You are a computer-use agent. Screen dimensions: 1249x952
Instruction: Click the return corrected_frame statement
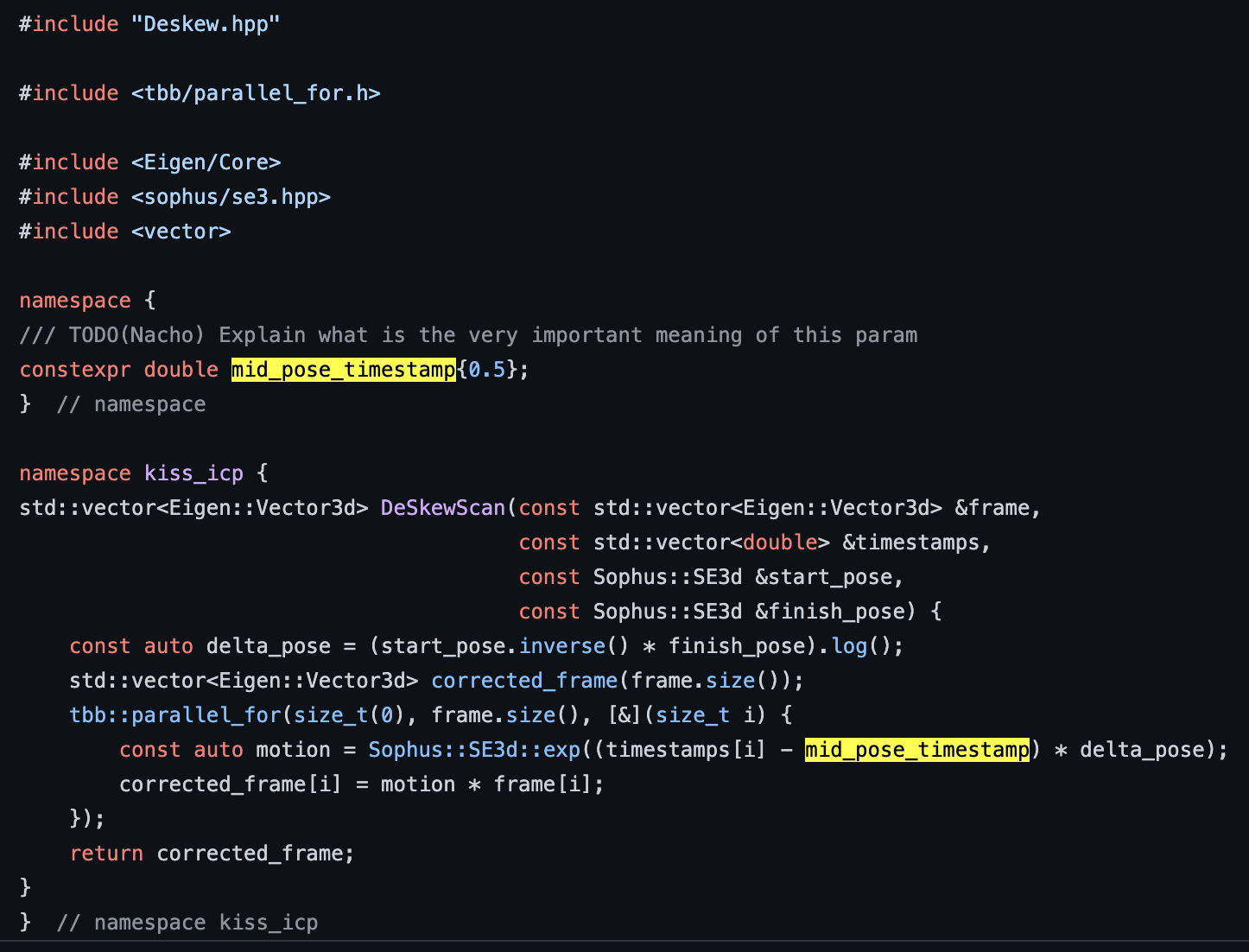coord(212,853)
